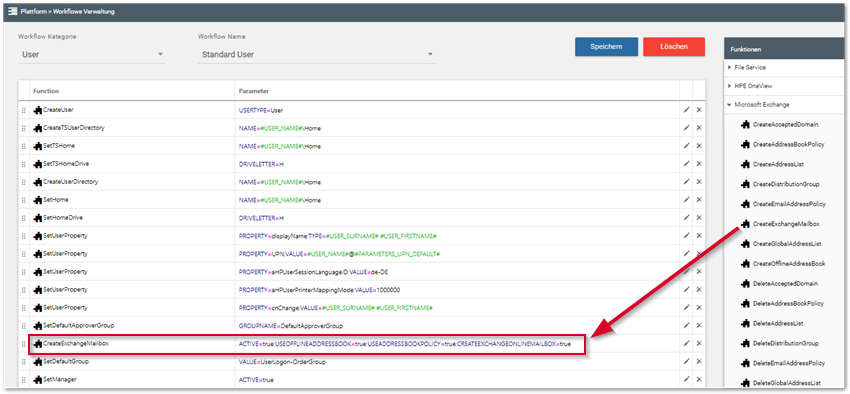850x394 pixels.
Task: Open the Workflow Name dropdown
Action: click(317, 55)
